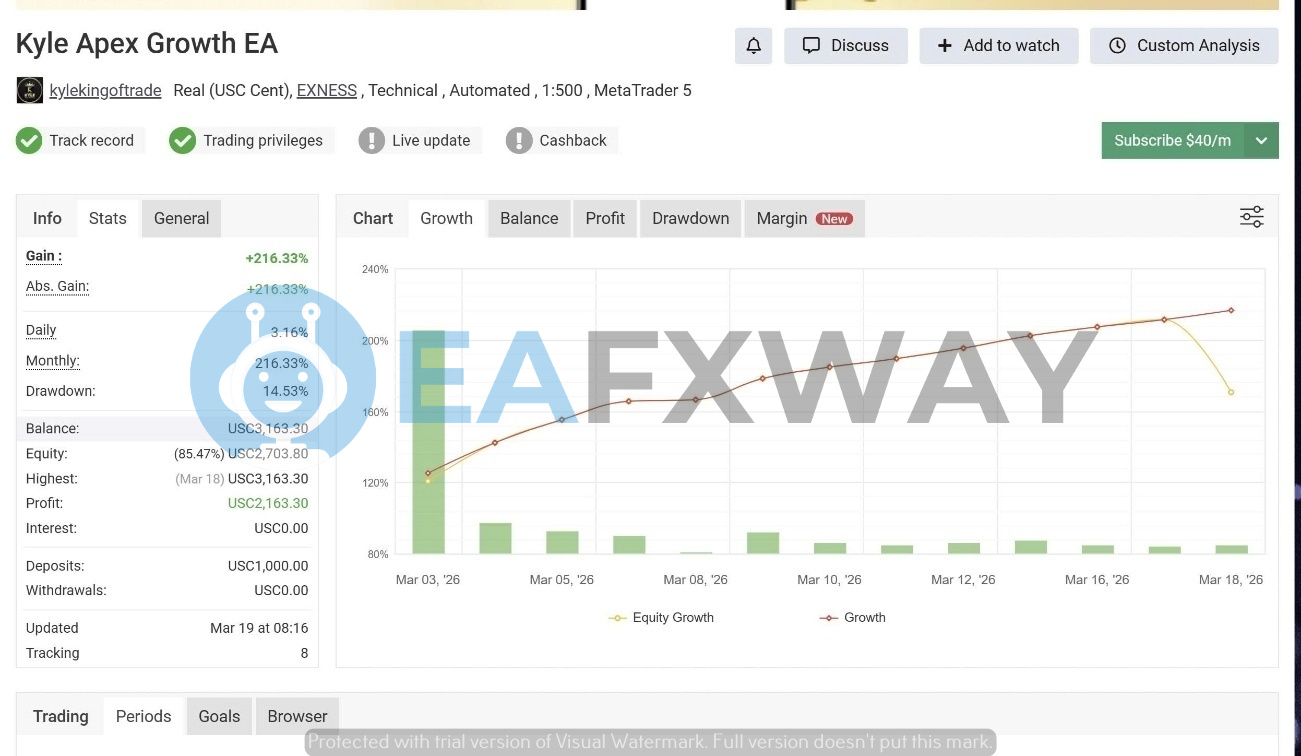Image resolution: width=1301 pixels, height=756 pixels.
Task: Click the Trading privileges checkmark icon
Action: click(x=182, y=141)
